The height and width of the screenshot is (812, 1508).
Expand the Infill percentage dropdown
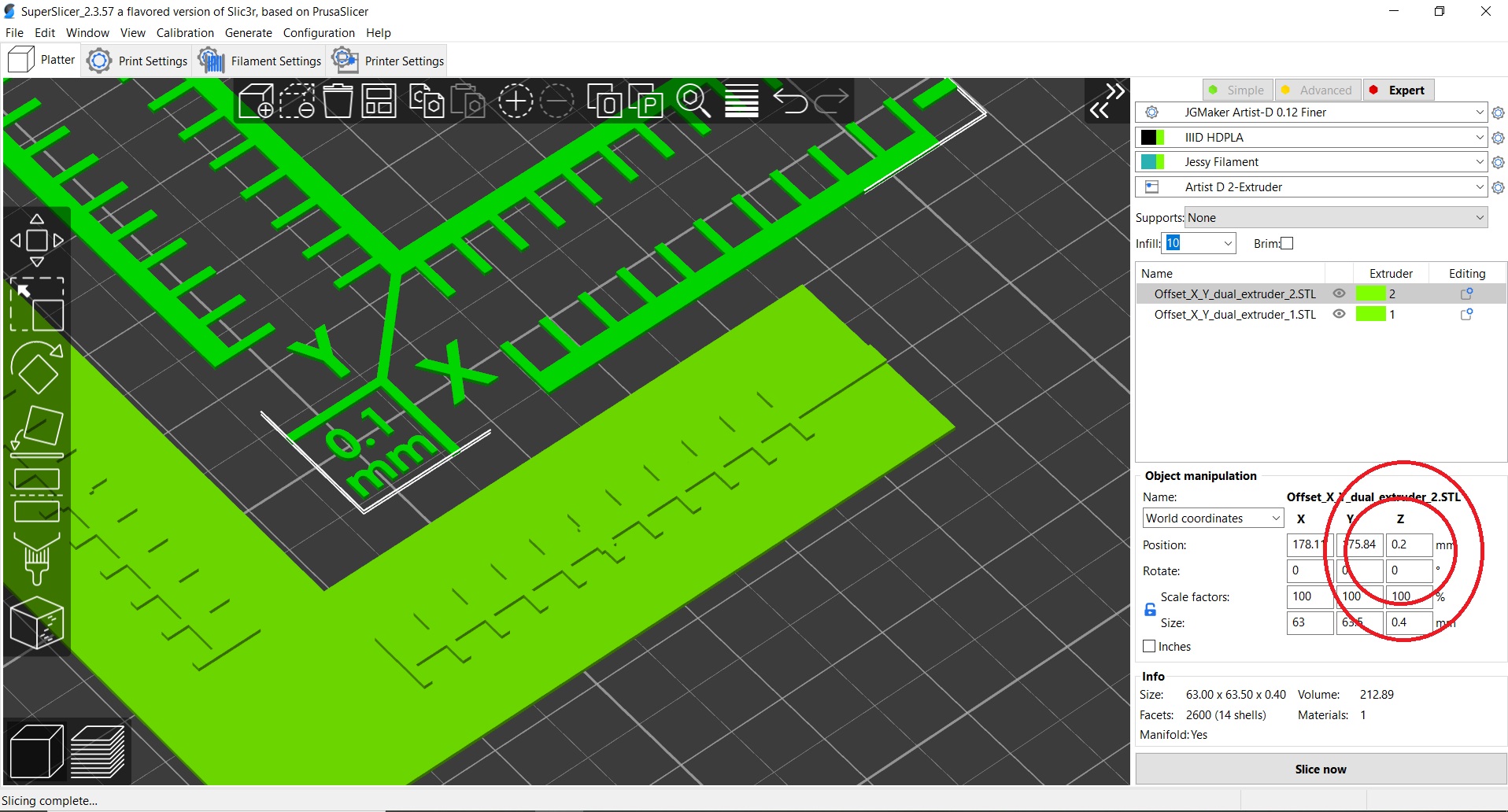[1226, 243]
